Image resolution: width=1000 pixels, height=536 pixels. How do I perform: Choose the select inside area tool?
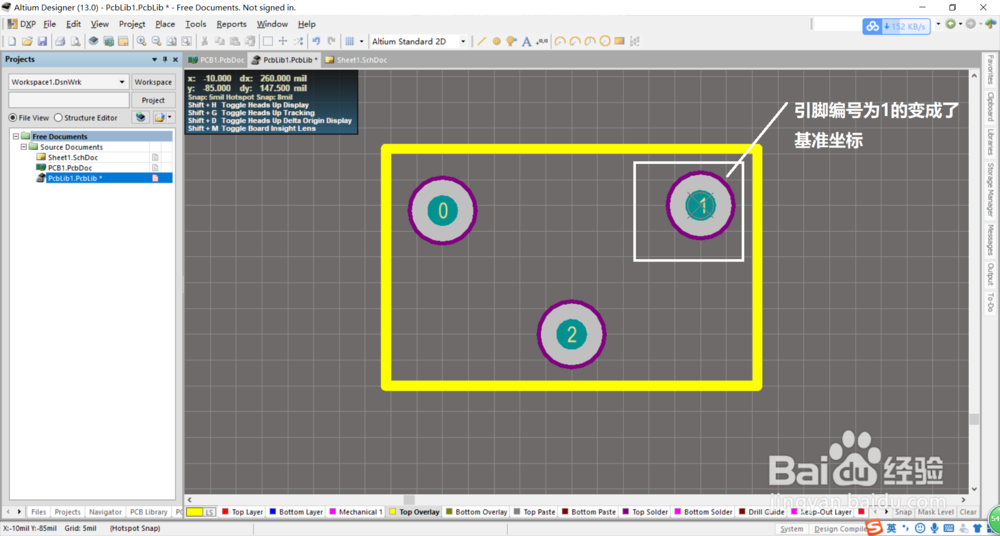[x=268, y=41]
